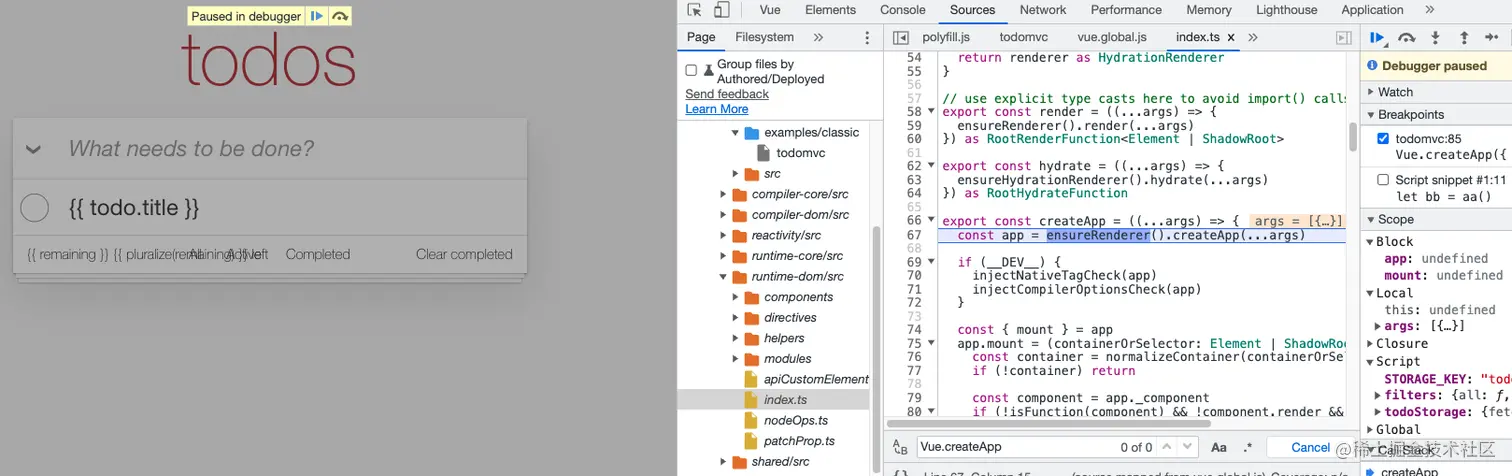
Task: Step over next function call in DevTools
Action: [x=1406, y=38]
